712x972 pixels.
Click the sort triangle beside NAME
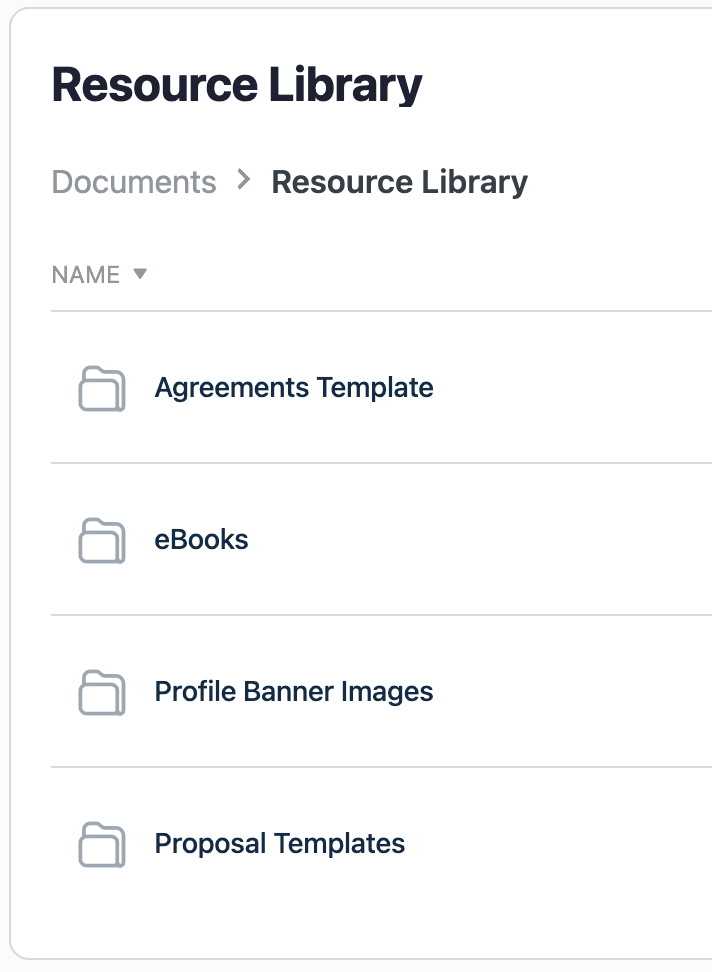pos(140,273)
